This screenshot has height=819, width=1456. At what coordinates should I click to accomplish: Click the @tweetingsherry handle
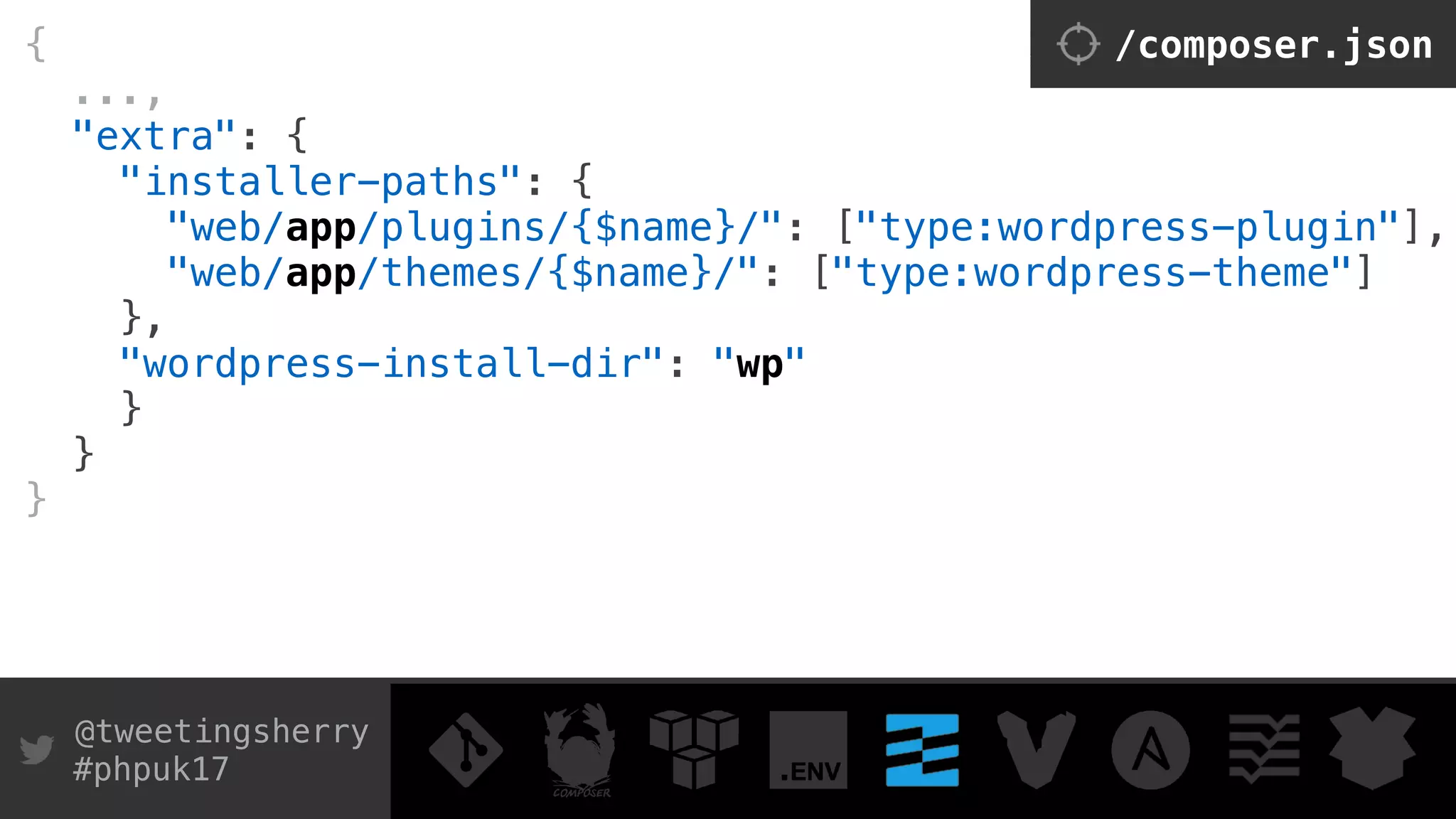tap(221, 732)
